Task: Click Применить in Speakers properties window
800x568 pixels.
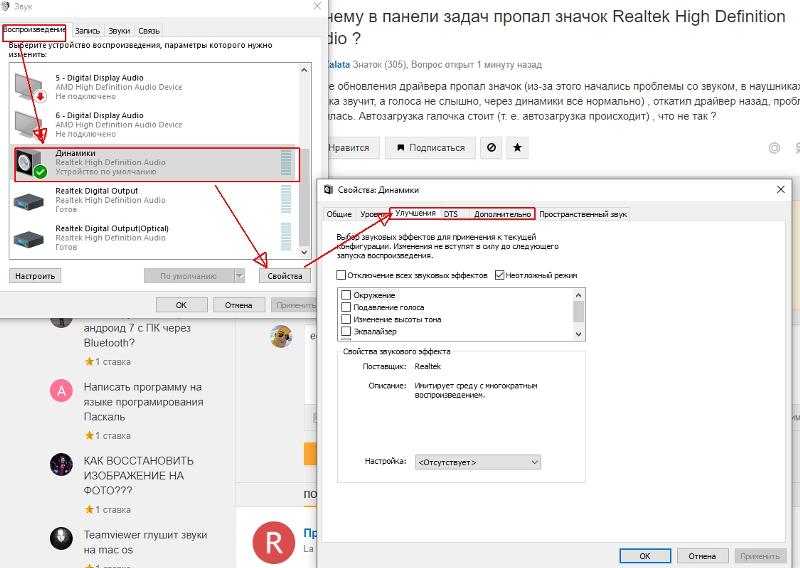Action: pos(759,556)
